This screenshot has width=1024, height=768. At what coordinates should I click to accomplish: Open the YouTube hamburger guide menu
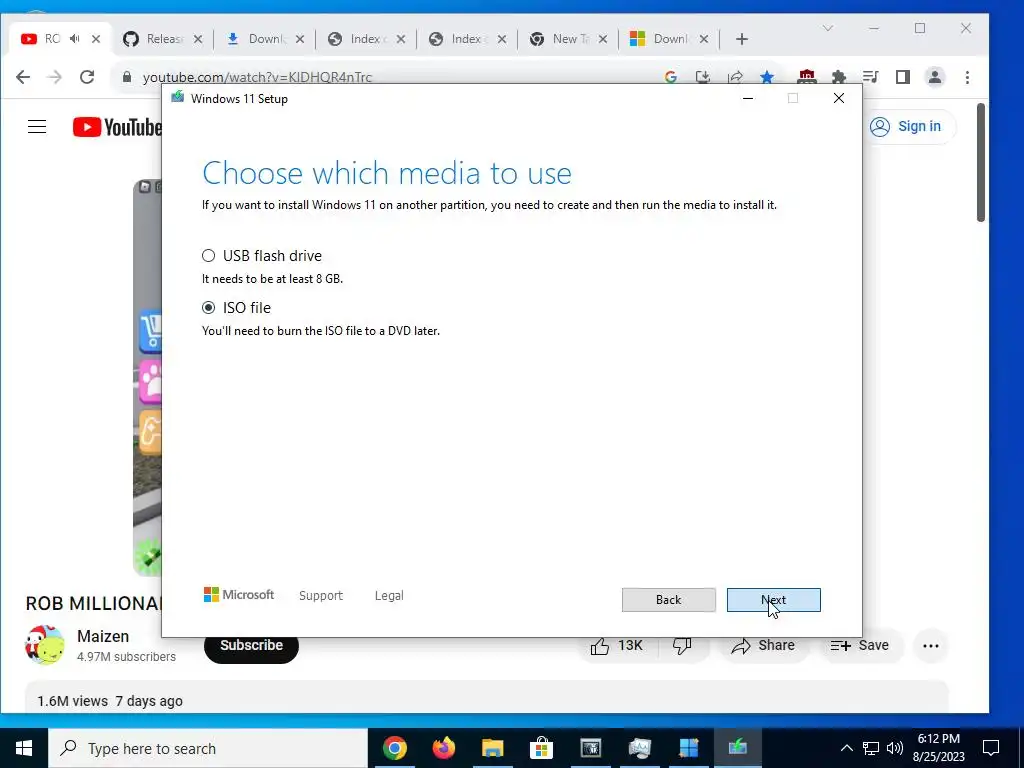37,127
